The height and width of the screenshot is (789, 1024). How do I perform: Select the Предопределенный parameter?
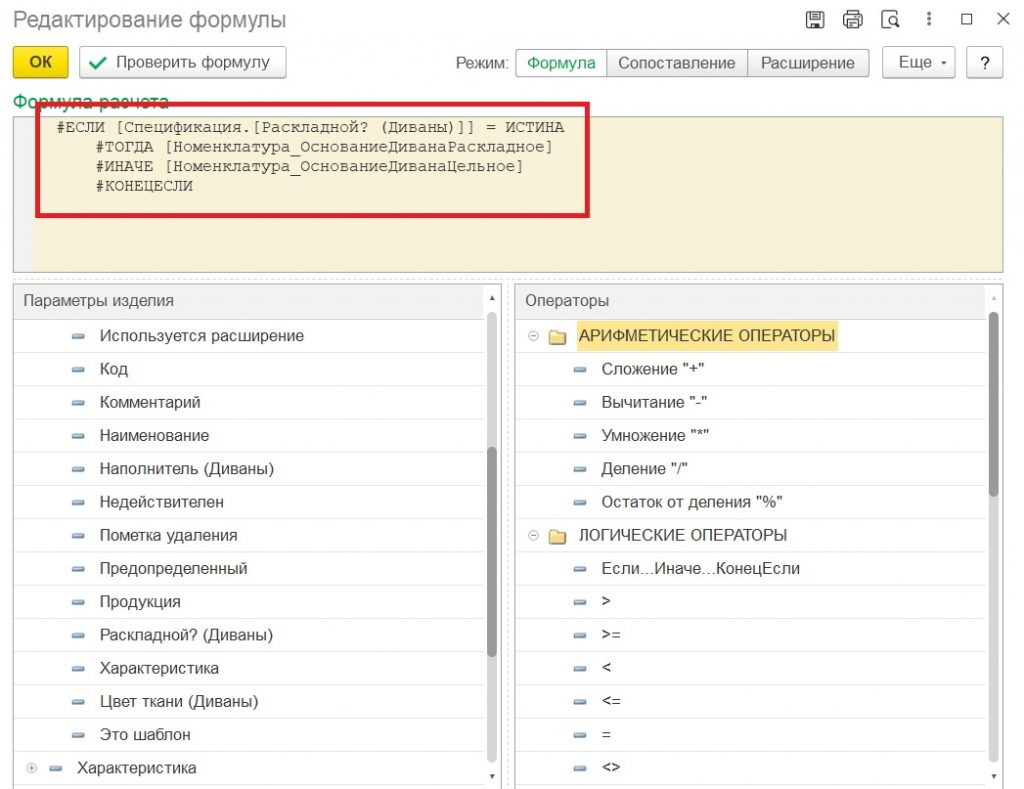coord(249,569)
